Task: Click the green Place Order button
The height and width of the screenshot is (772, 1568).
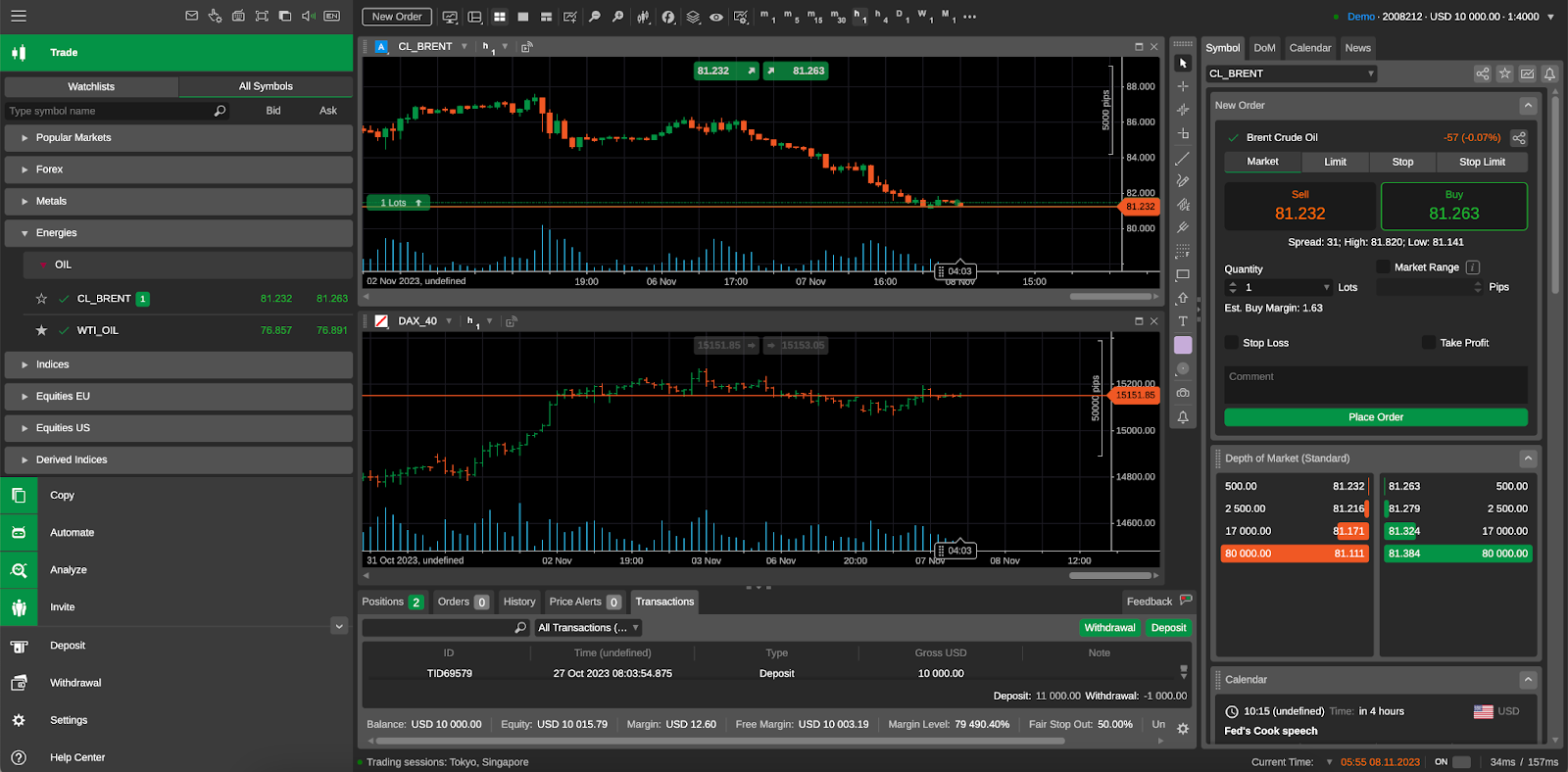Action: coord(1375,417)
